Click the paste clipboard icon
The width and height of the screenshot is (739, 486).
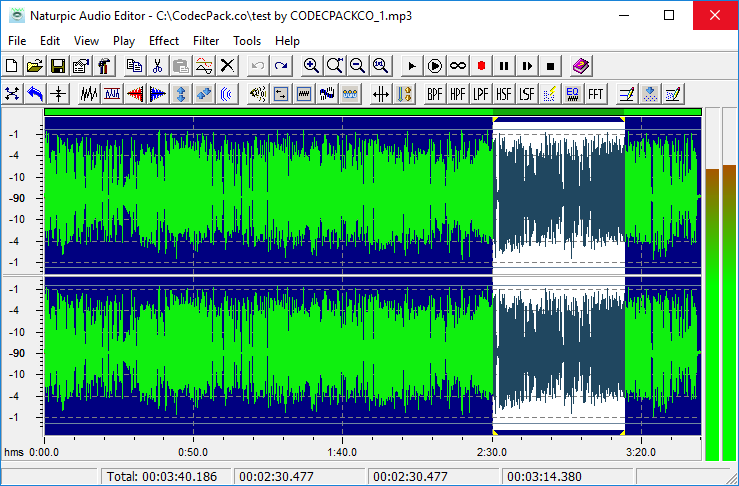[x=181, y=66]
